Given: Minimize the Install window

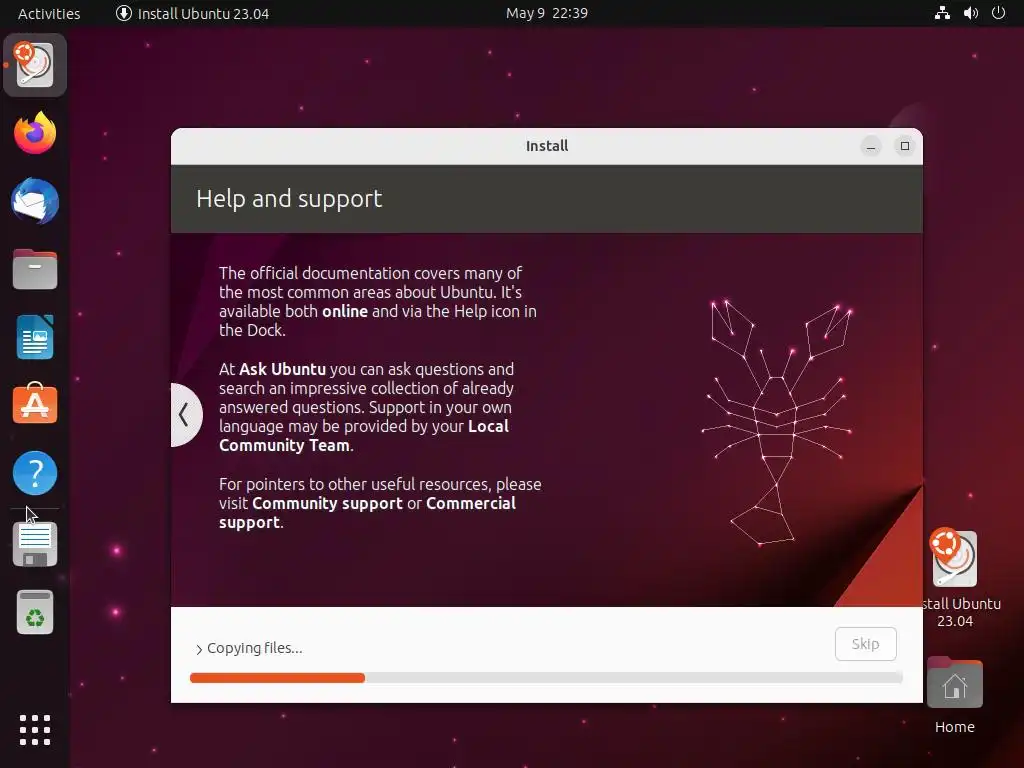Looking at the screenshot, I should tap(871, 146).
